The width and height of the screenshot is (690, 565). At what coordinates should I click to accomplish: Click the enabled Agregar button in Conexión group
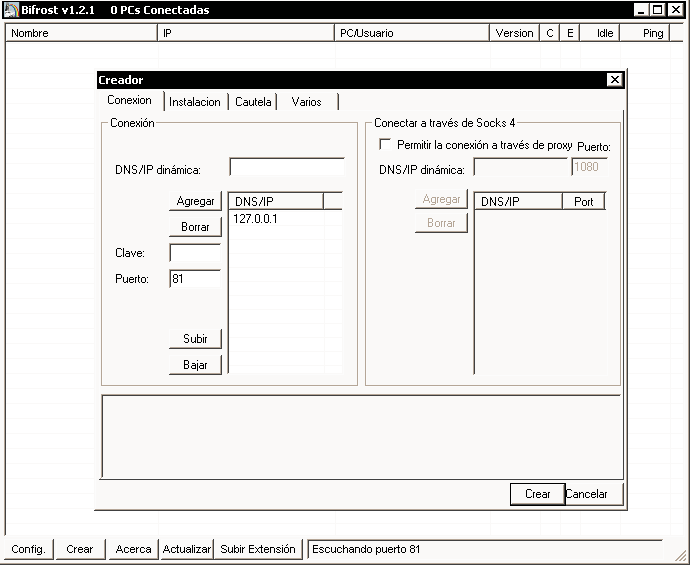pos(195,201)
